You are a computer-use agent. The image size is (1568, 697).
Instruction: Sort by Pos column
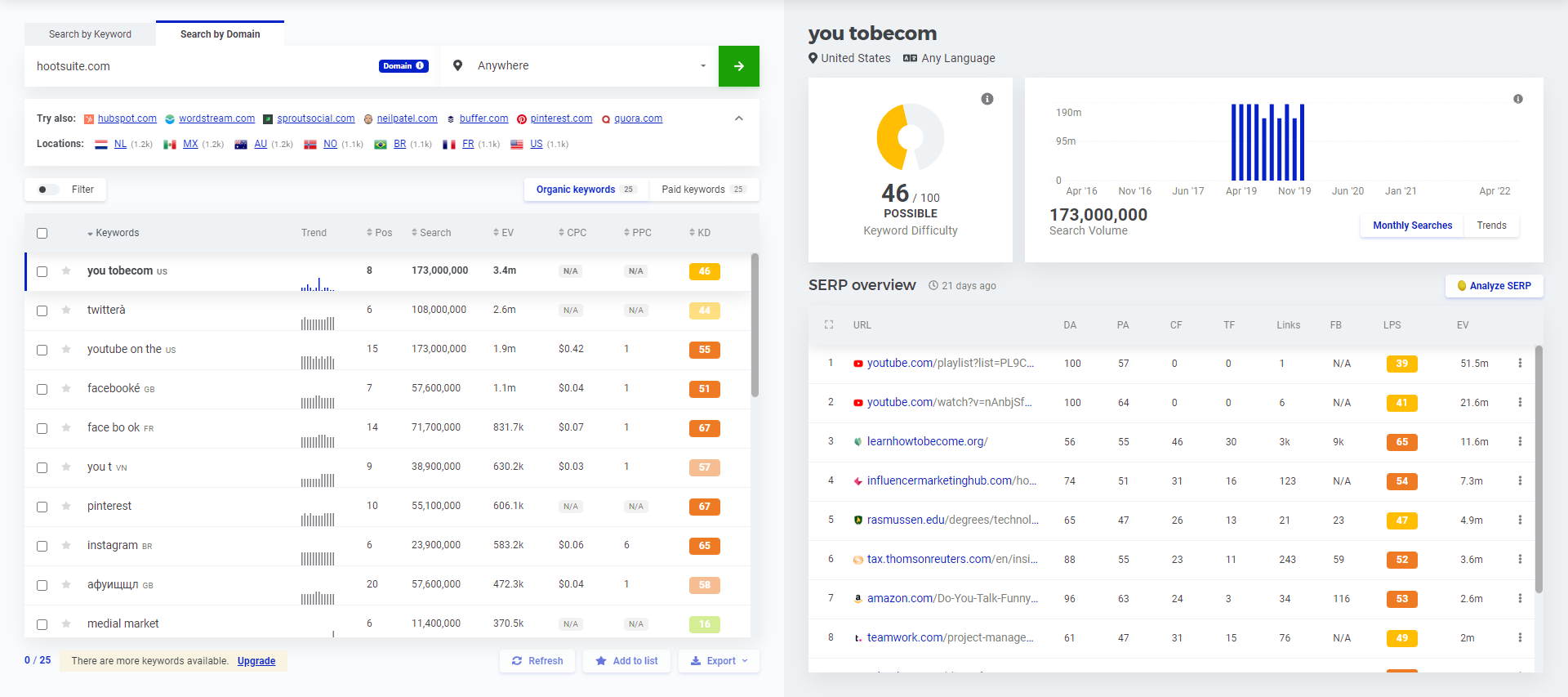pos(380,233)
